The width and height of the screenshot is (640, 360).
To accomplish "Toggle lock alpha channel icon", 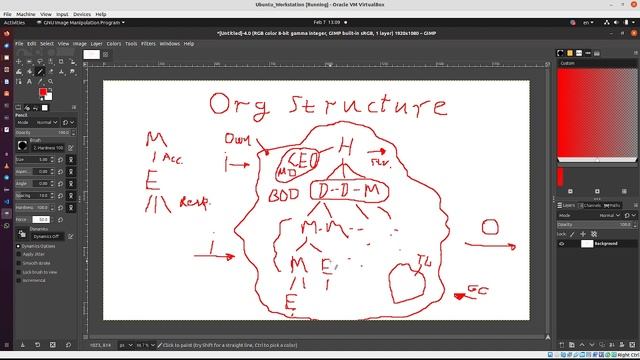I will (x=594, y=234).
